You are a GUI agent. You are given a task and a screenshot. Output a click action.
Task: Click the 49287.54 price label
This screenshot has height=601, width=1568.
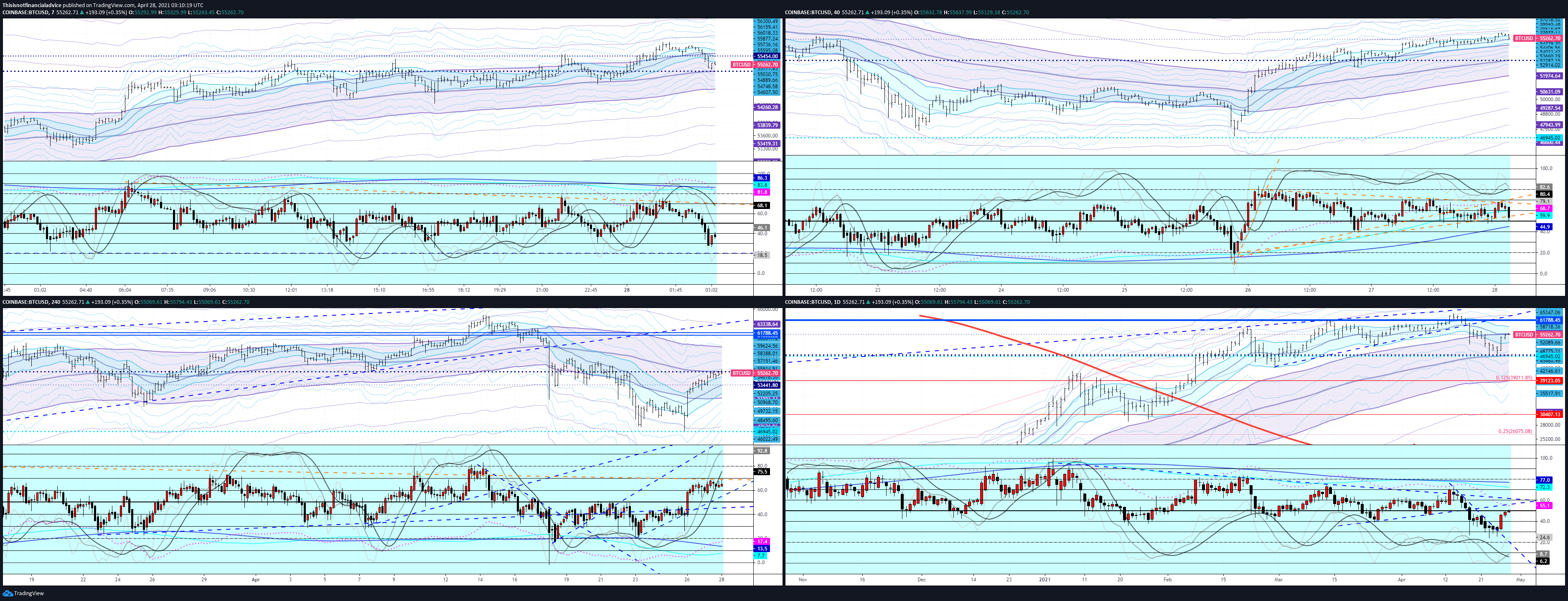[1550, 108]
